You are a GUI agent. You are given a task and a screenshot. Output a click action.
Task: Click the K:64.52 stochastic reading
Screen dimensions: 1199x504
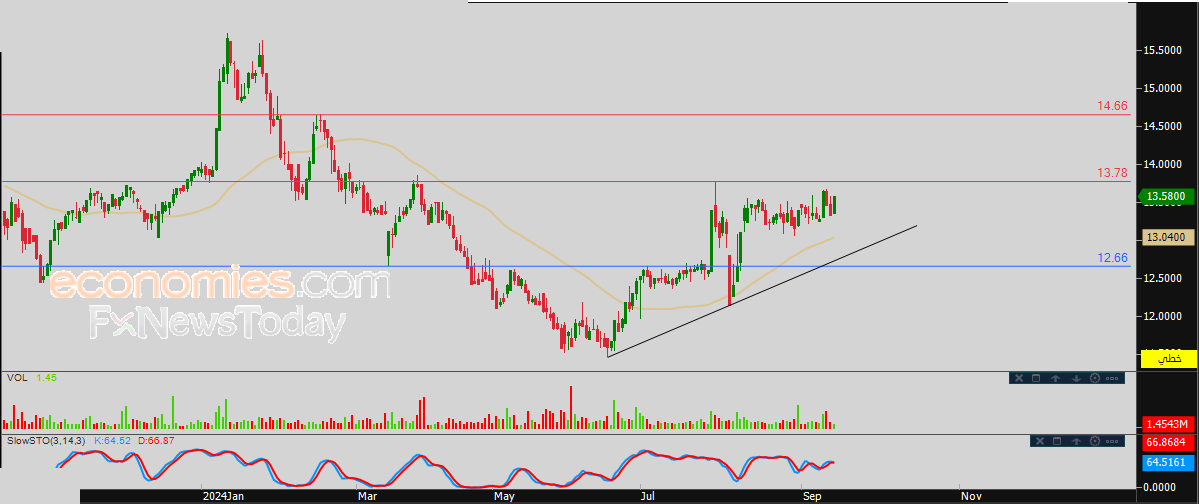click(112, 441)
